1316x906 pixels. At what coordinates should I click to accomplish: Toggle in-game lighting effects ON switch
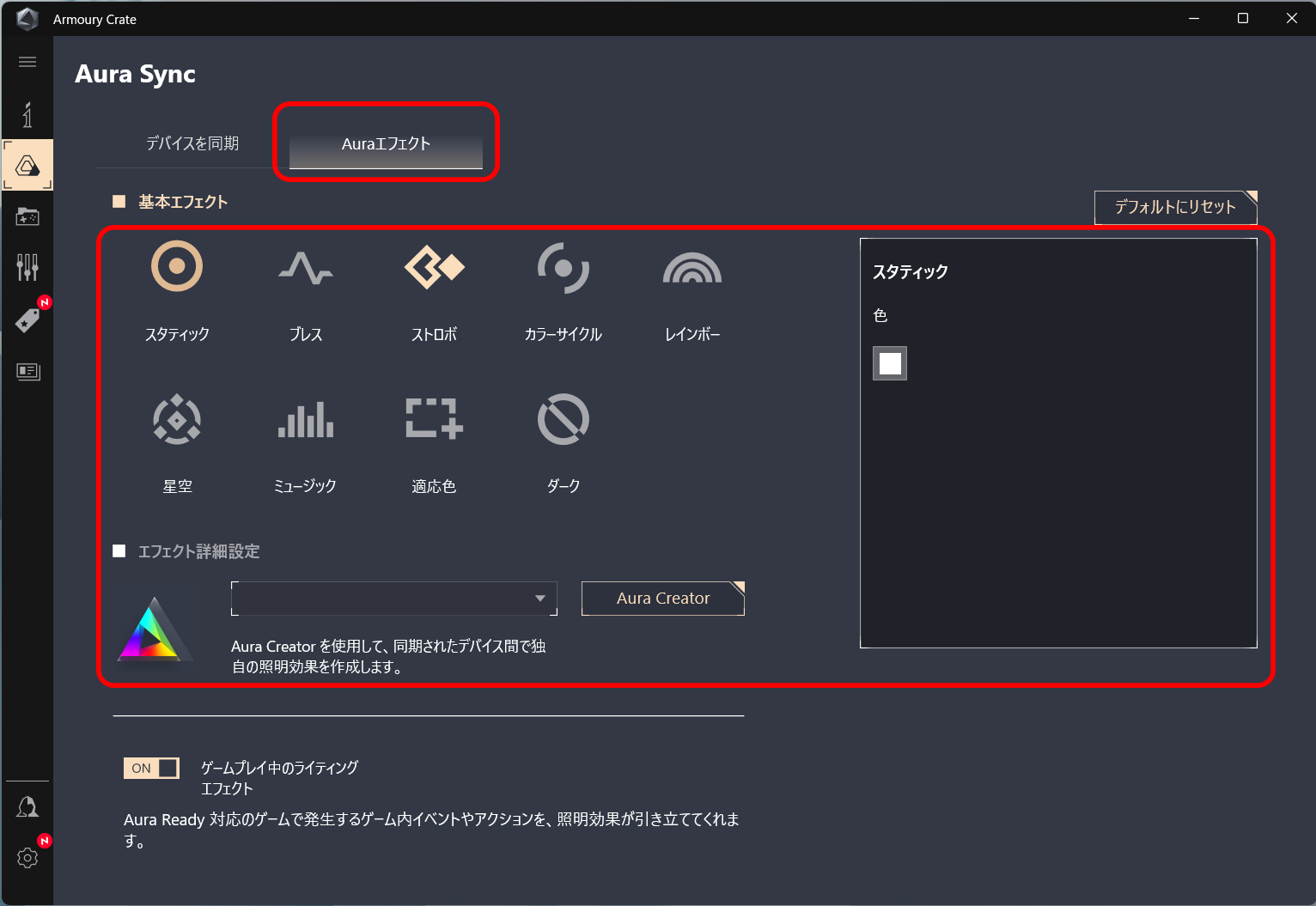(x=151, y=768)
